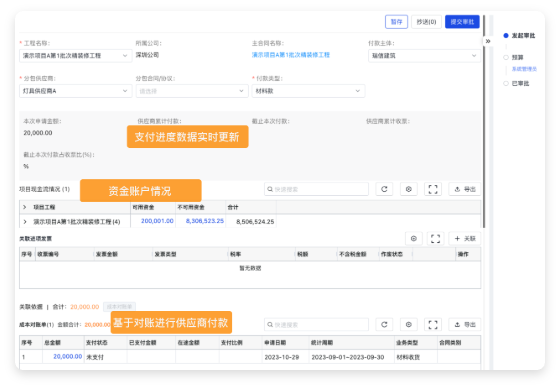Open the 付款类型 dropdown showing 材料款
Screen dimensions: 560x389
(308, 91)
